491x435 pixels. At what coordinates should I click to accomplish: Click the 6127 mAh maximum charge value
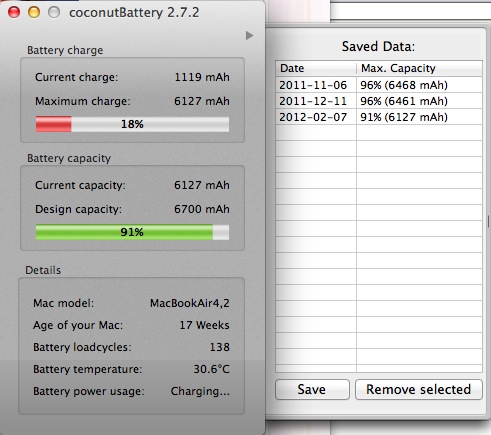(202, 101)
